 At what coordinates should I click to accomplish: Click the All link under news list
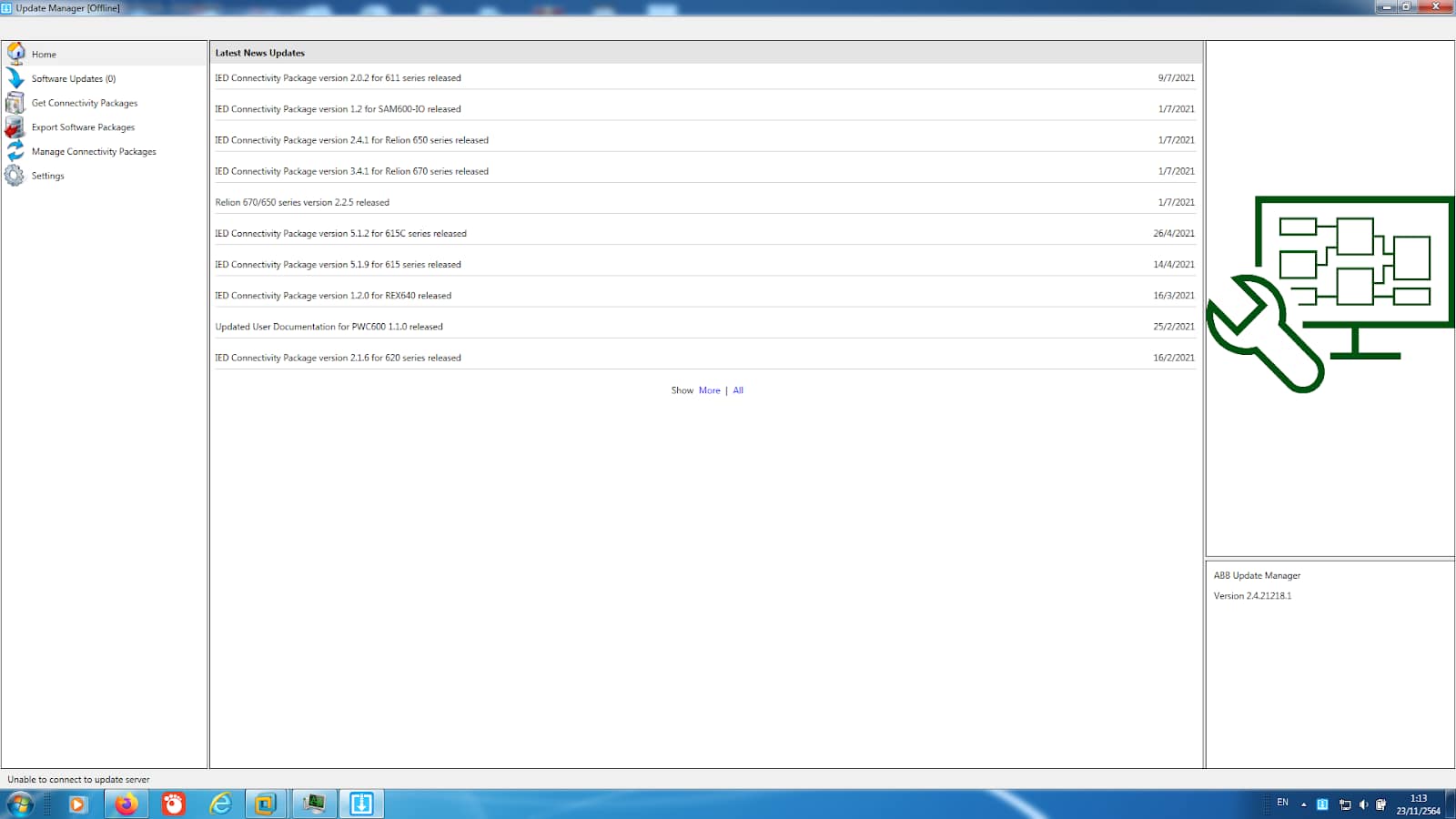(738, 390)
